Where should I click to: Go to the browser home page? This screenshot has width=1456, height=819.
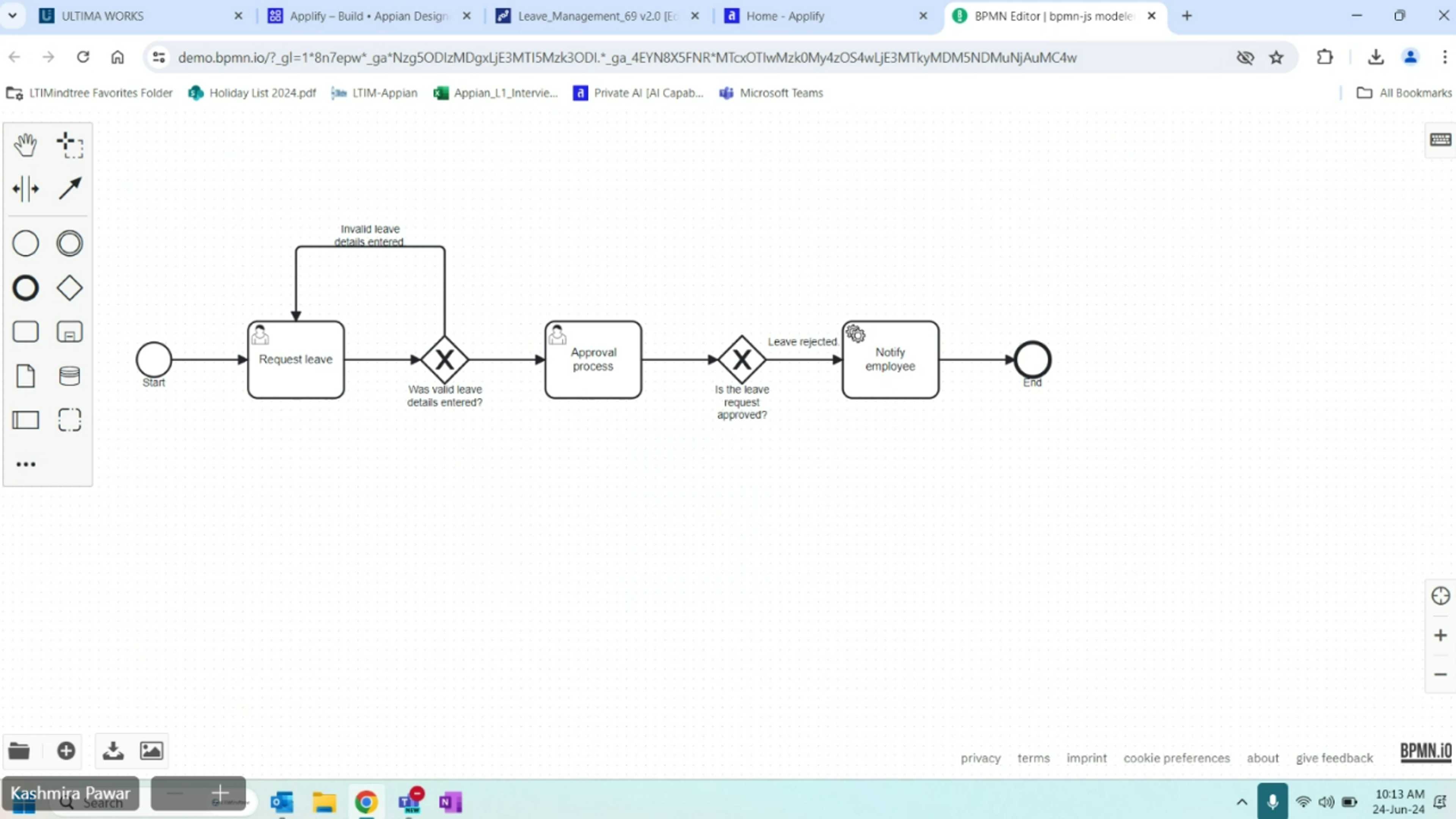pyautogui.click(x=118, y=57)
